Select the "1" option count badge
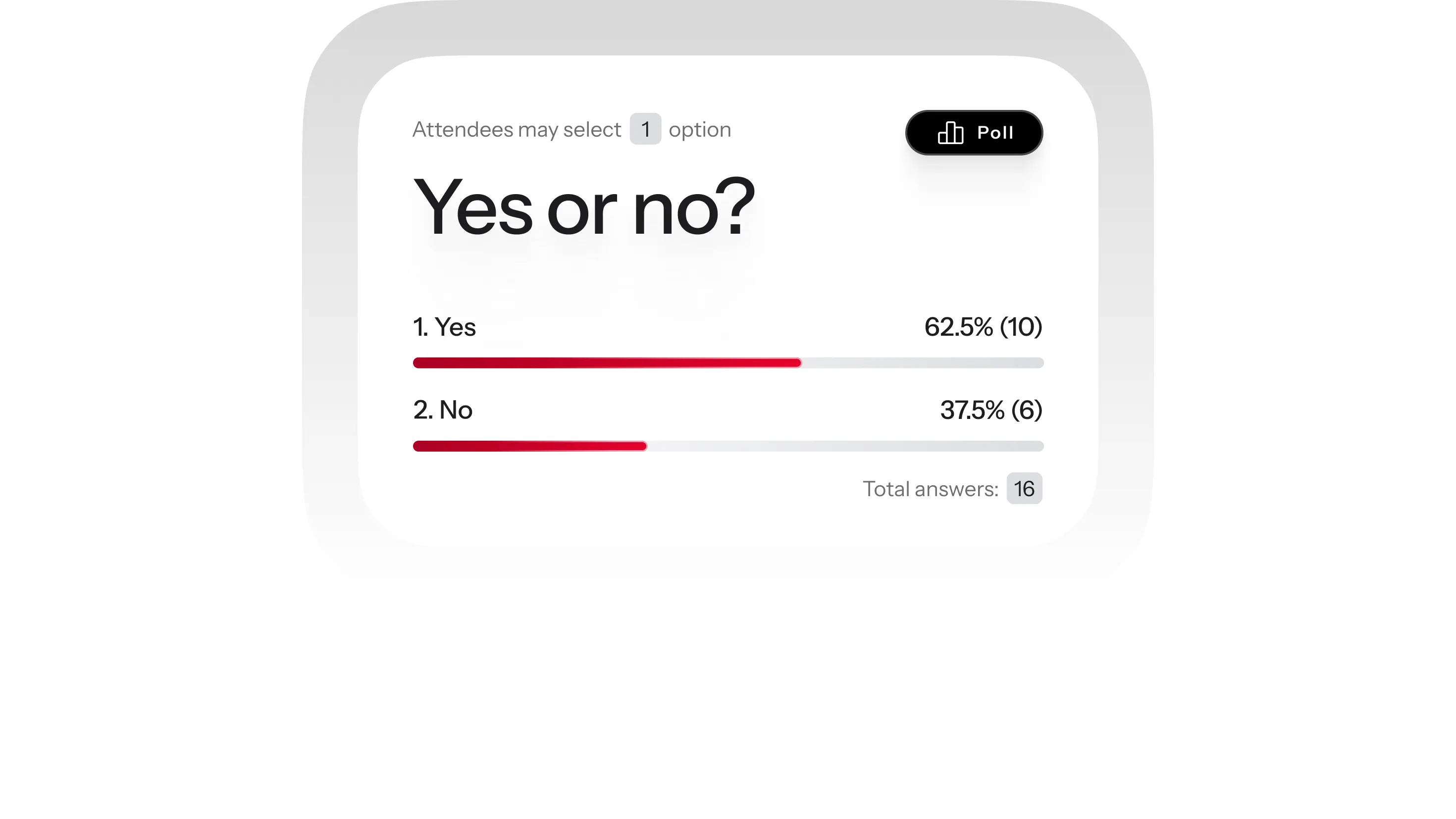The width and height of the screenshot is (1456, 819). click(x=645, y=129)
